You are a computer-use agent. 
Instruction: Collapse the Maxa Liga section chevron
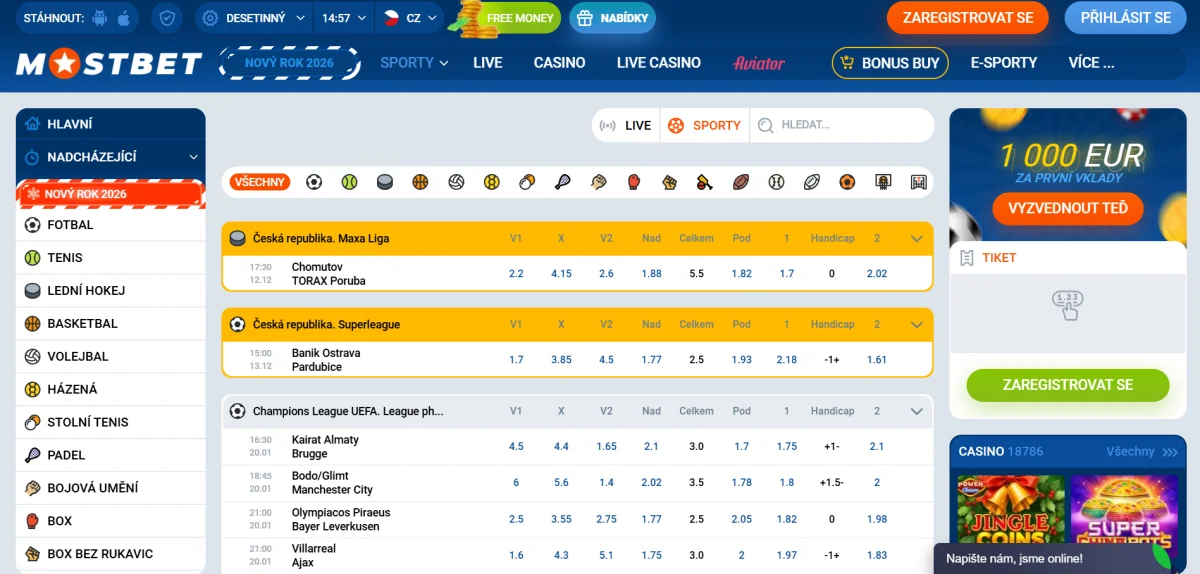pyautogui.click(x=916, y=239)
